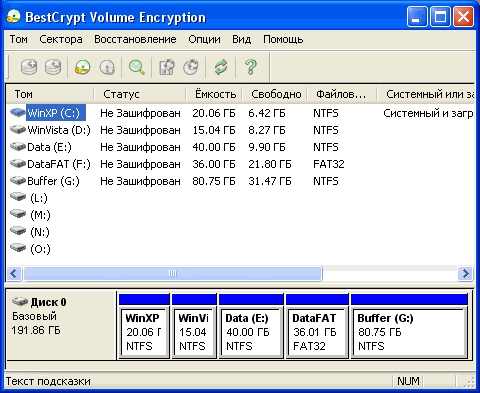
Task: Open the Сектора menu
Action: (x=61, y=39)
